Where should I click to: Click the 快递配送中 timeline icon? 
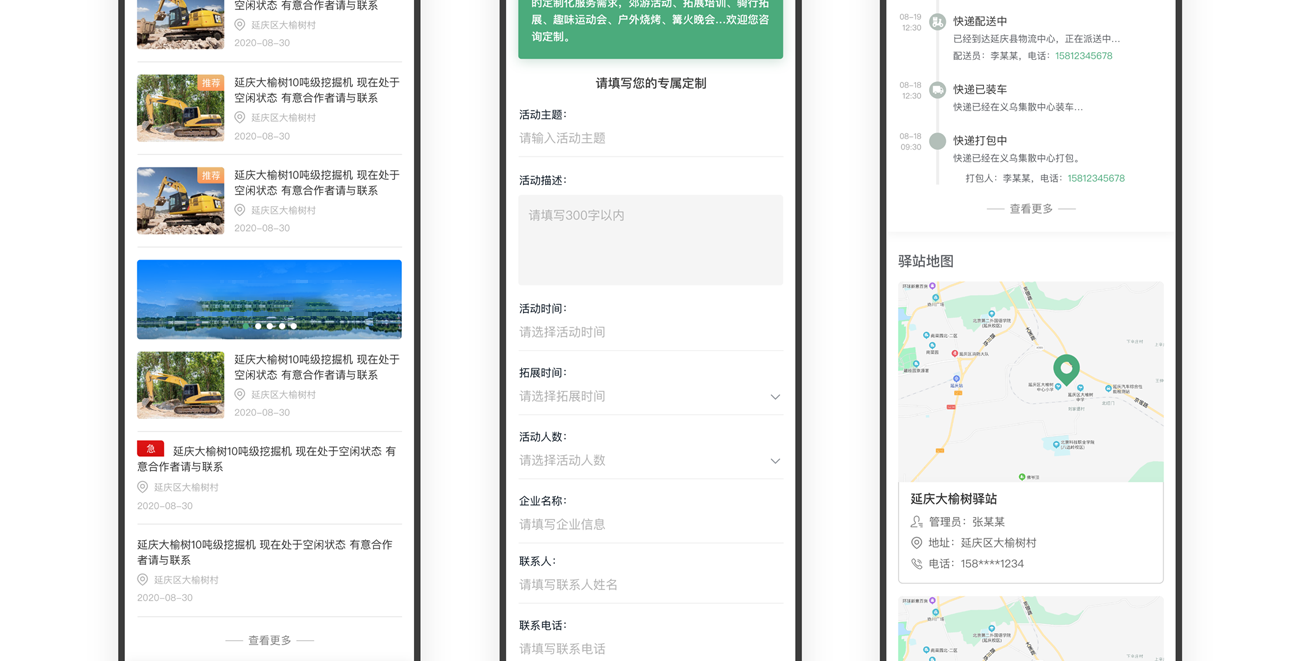pos(937,22)
